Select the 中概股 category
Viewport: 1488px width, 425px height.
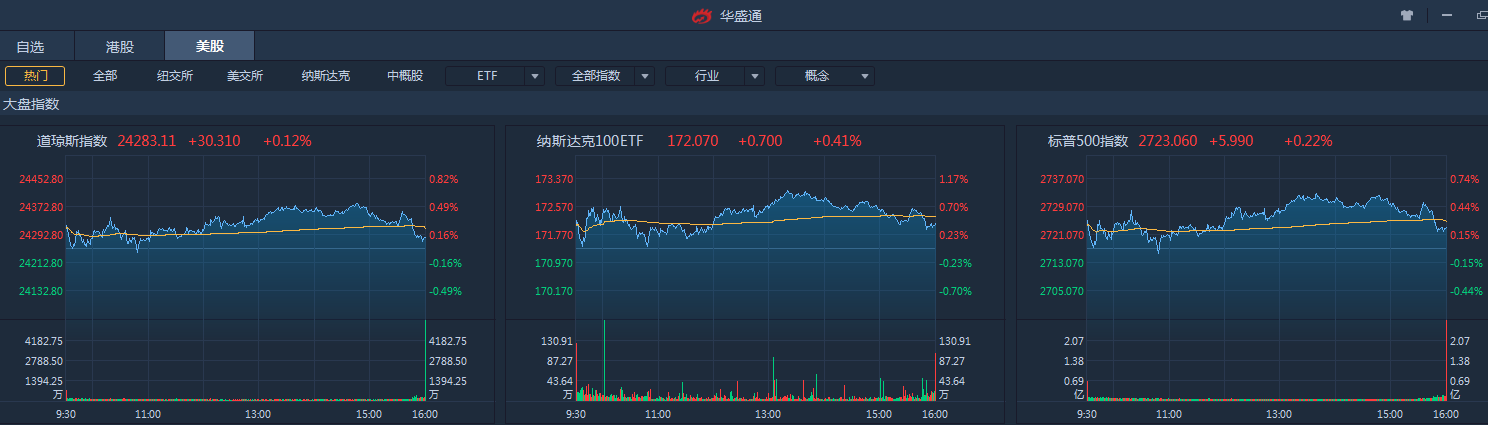[405, 76]
